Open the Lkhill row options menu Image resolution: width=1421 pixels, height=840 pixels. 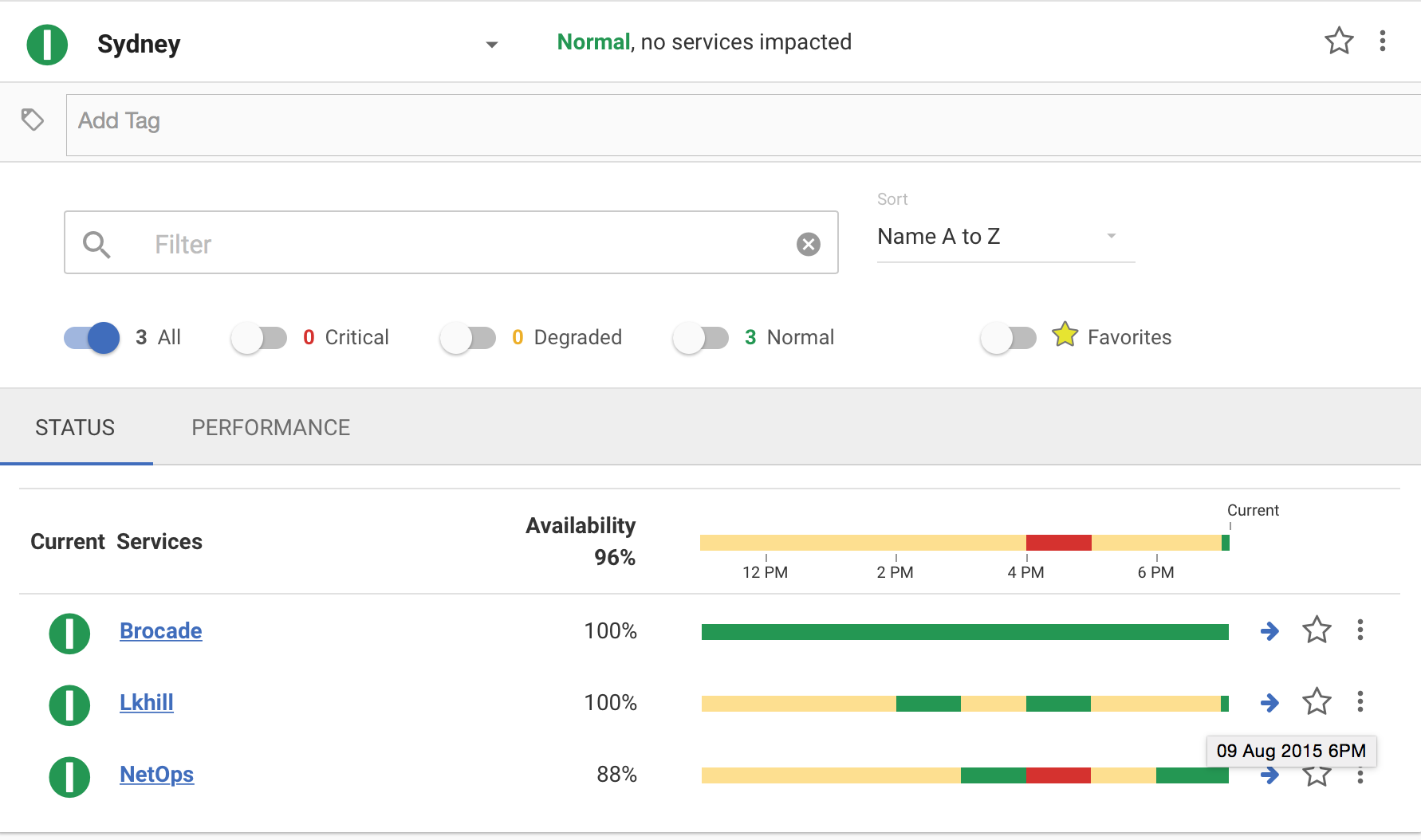(x=1360, y=702)
